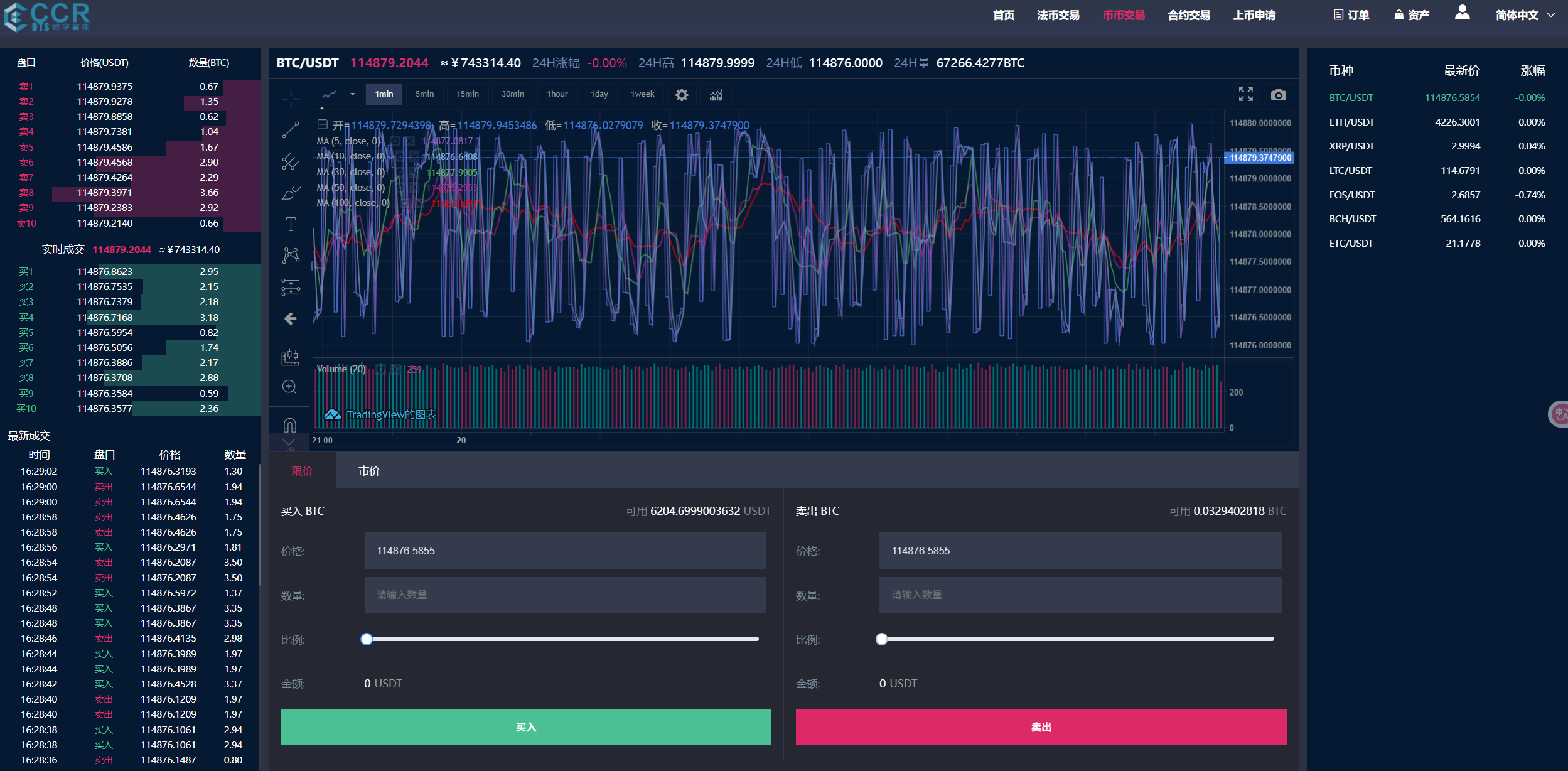The width and height of the screenshot is (1568, 771).
Task: Expand the drawing toolbar bottom chevron
Action: coord(289,443)
